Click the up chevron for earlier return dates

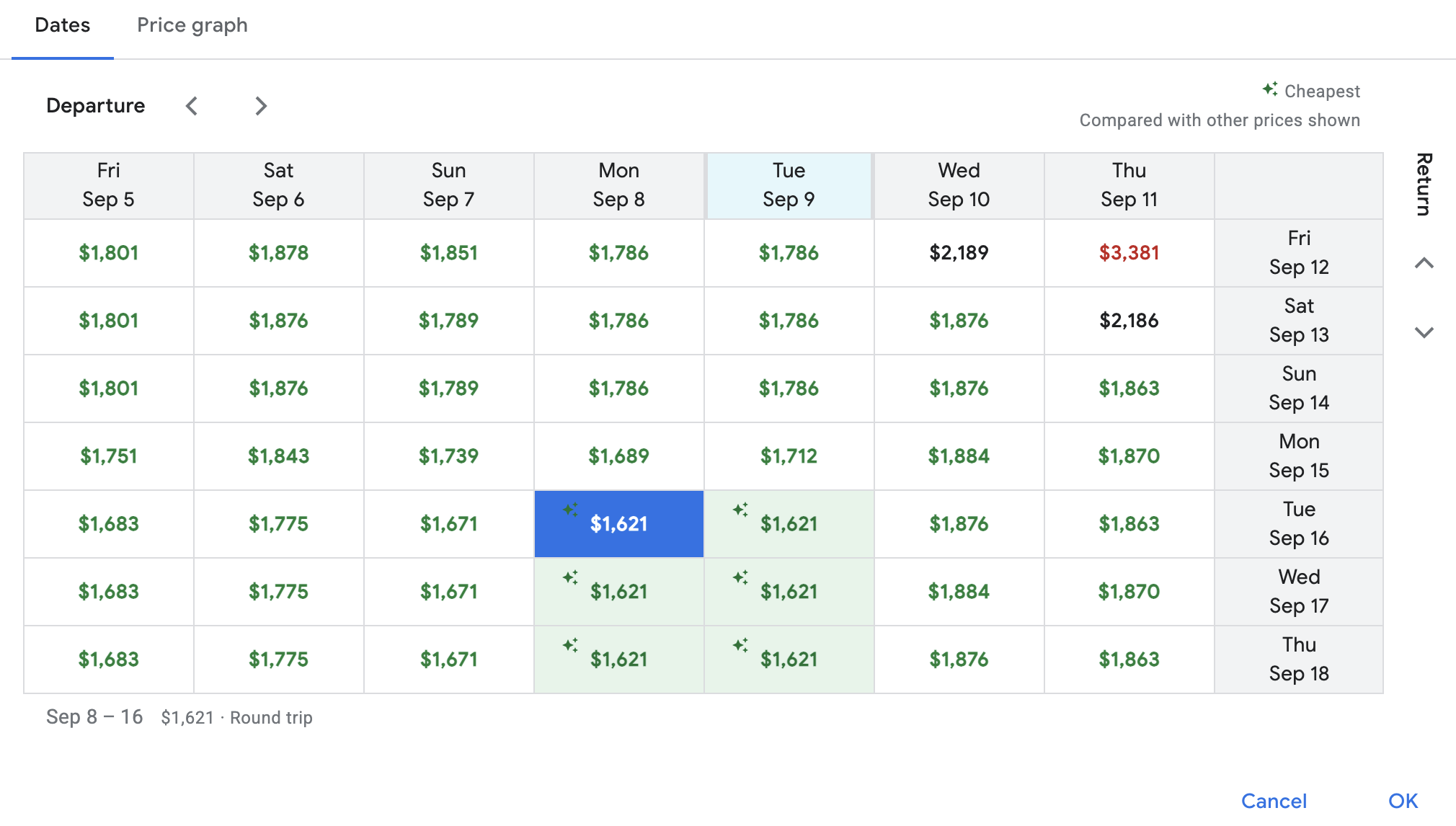click(1424, 263)
